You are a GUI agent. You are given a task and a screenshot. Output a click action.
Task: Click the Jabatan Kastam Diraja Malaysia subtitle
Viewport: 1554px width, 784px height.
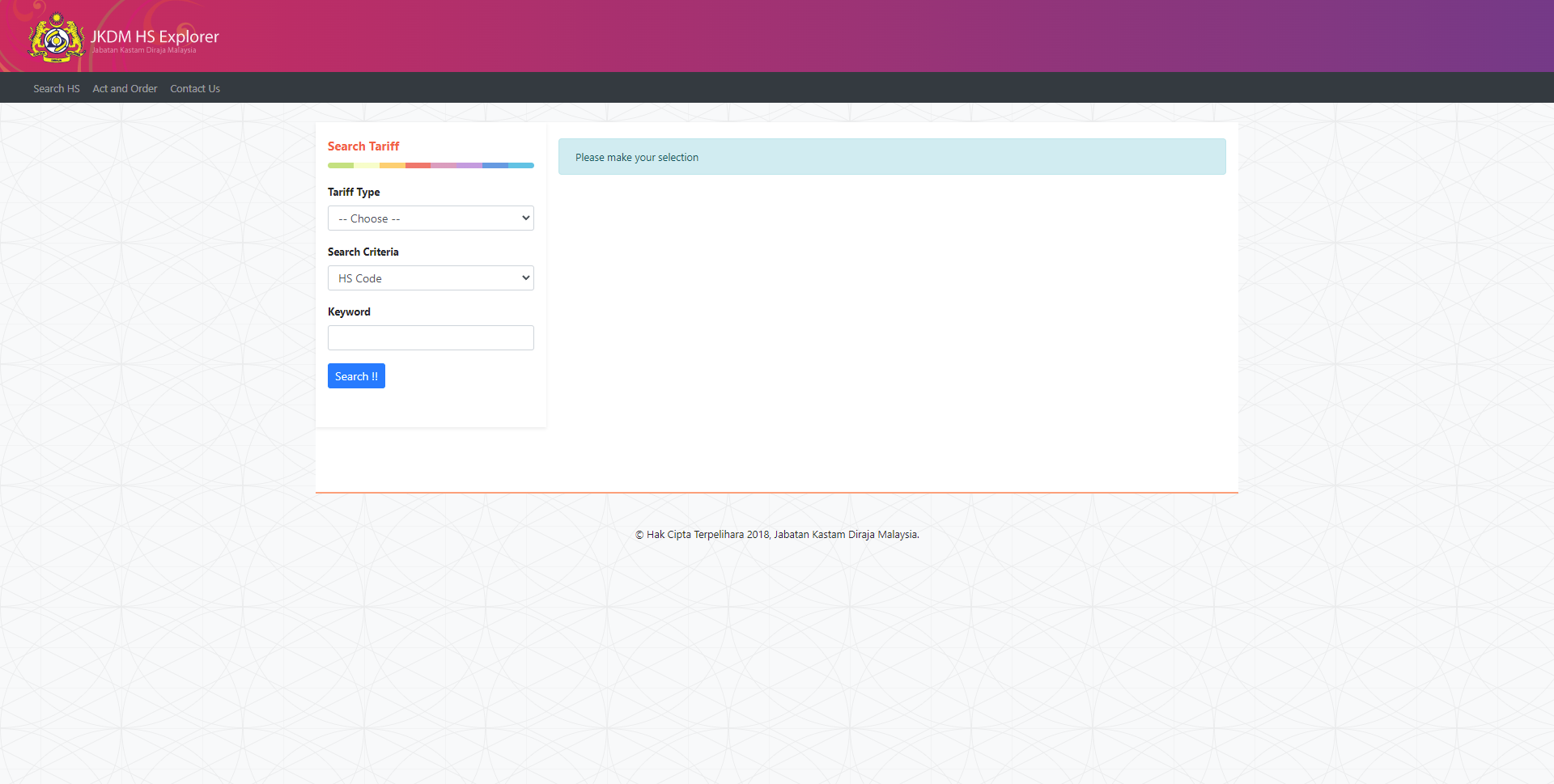point(144,50)
